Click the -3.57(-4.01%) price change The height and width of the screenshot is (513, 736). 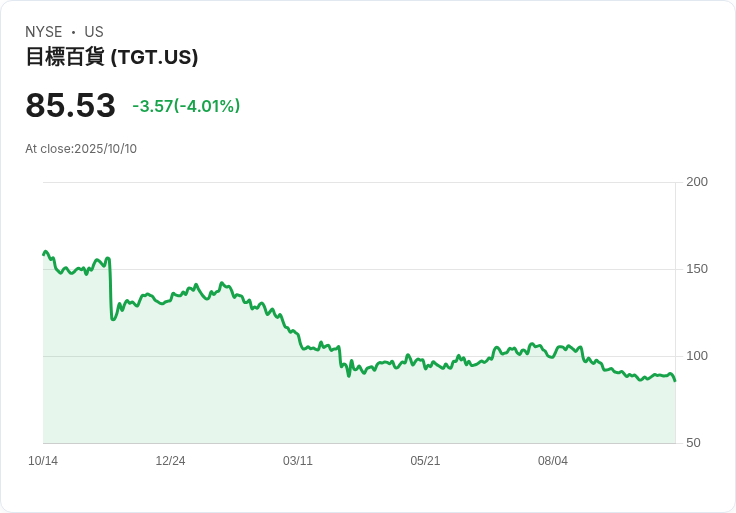[186, 106]
